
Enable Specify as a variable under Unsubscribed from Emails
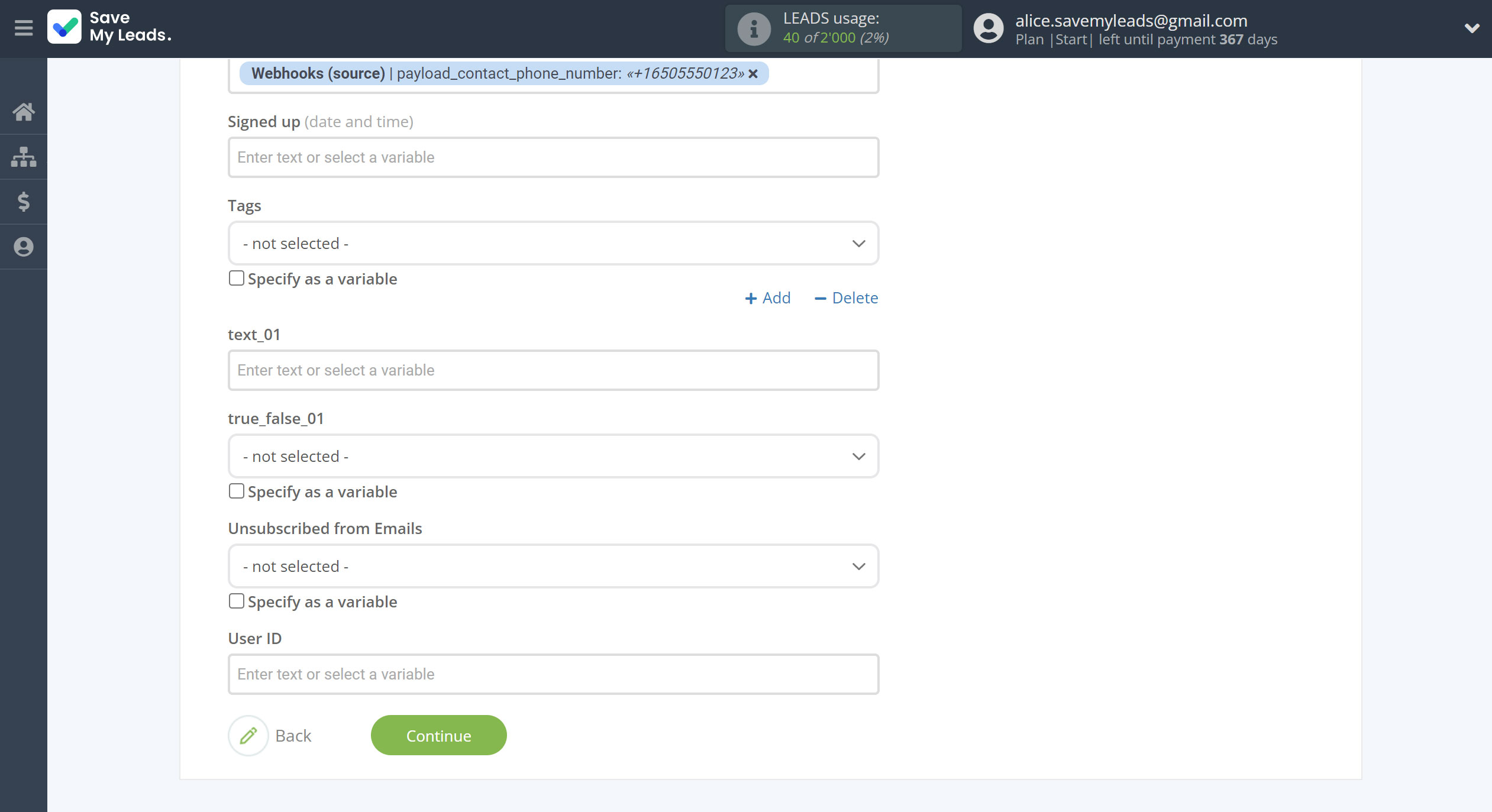(237, 601)
